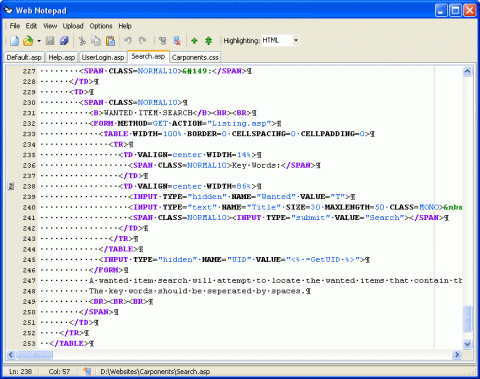Click "WANTED ITEM SEARCH" text on line 231
The width and height of the screenshot is (480, 379).
click(x=148, y=113)
